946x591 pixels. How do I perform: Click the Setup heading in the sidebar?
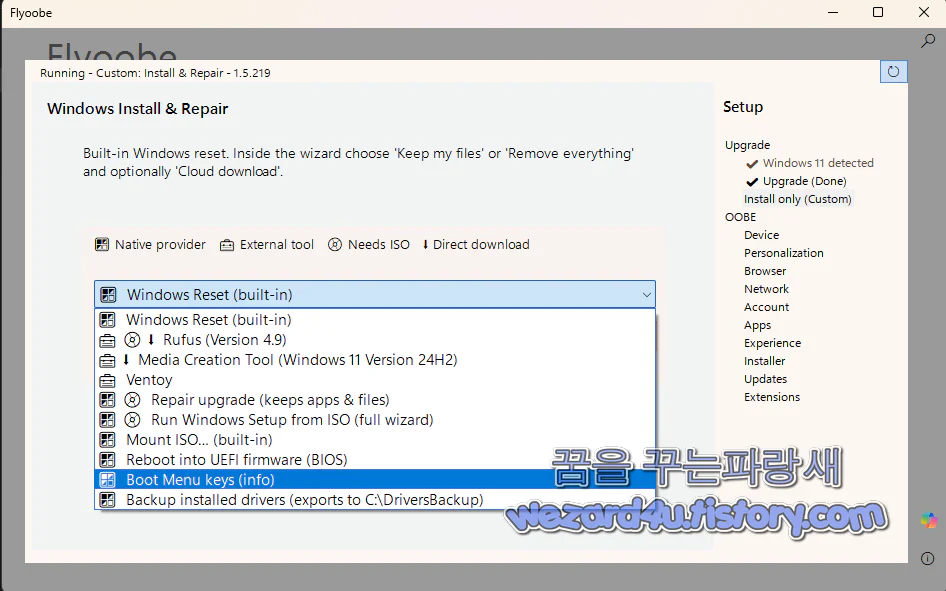pos(743,107)
